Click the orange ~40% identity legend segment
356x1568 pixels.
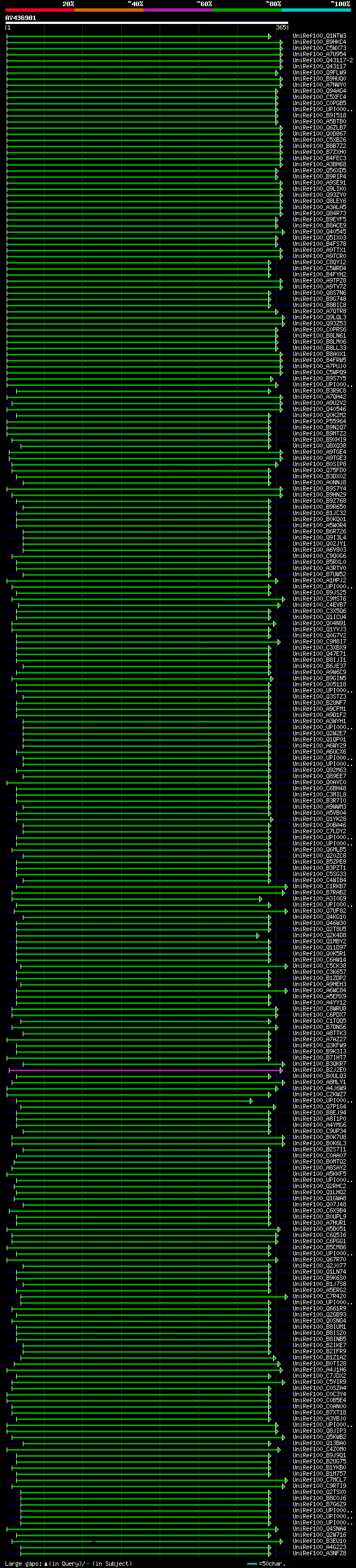coord(109,10)
